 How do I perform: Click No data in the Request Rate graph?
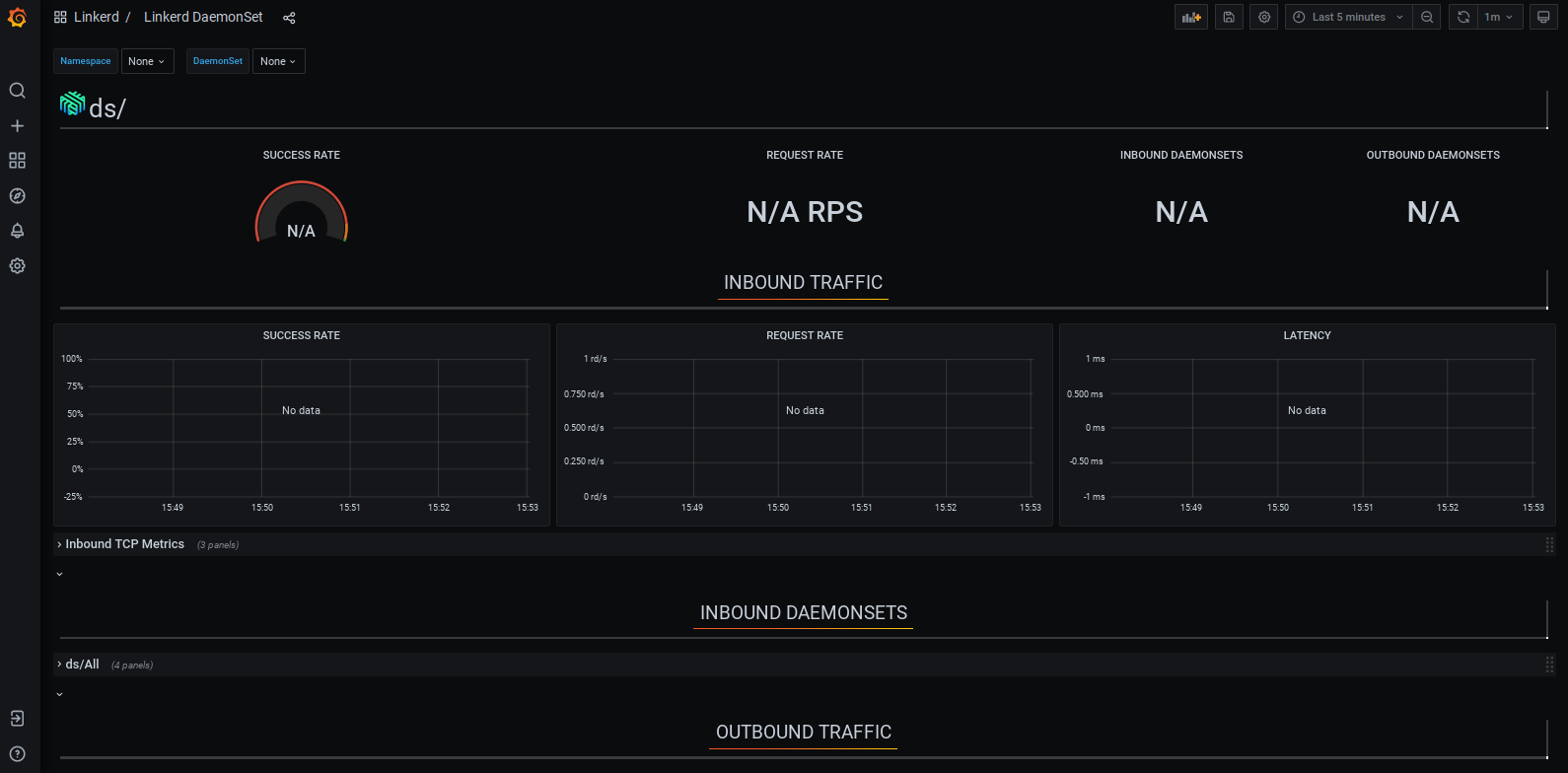point(805,410)
